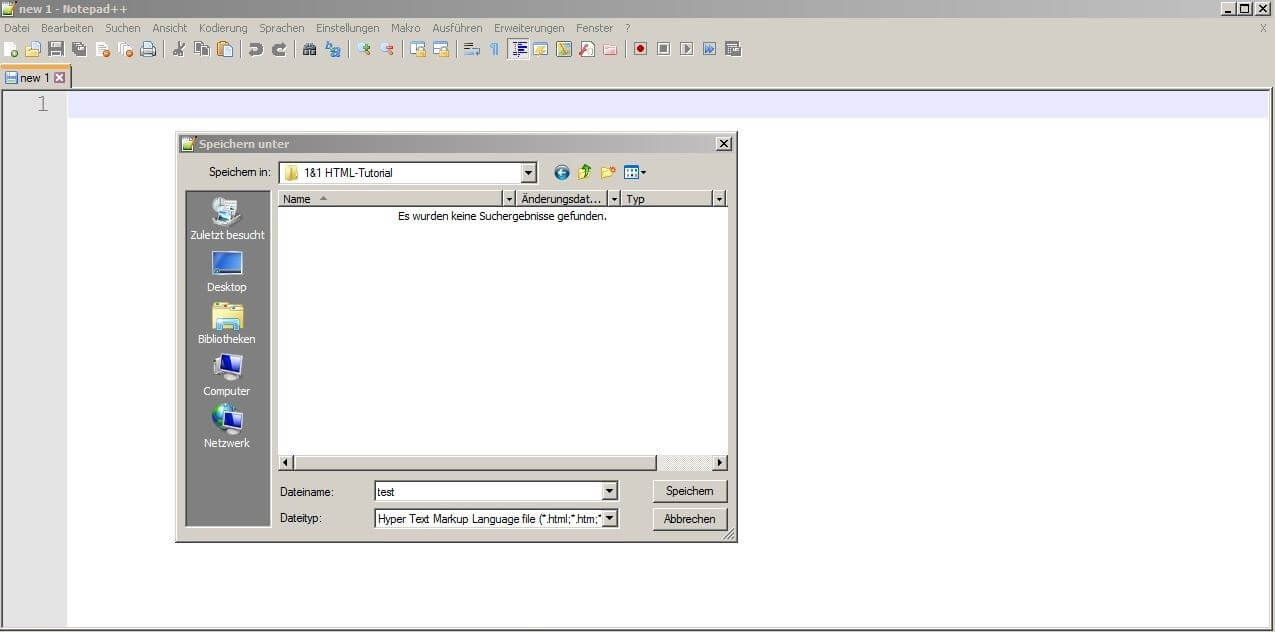The image size is (1275, 632).
Task: Click into the Dateiname text field
Action: click(x=488, y=492)
